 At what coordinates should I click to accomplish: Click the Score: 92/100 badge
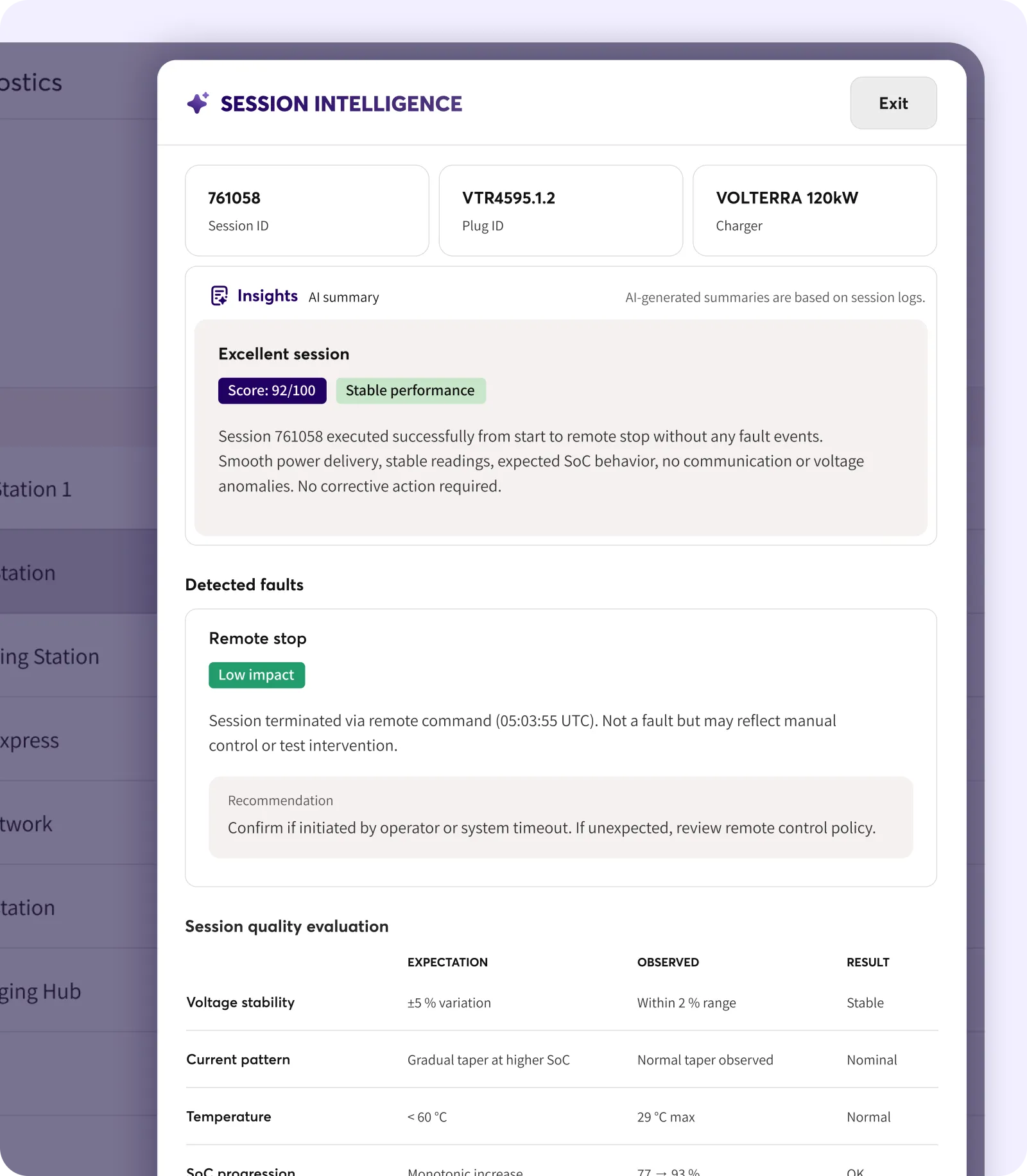coord(272,391)
